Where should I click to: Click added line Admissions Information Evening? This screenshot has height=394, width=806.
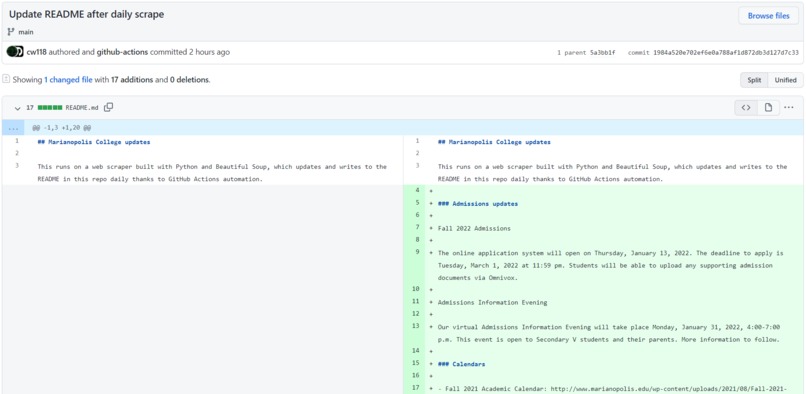point(492,302)
